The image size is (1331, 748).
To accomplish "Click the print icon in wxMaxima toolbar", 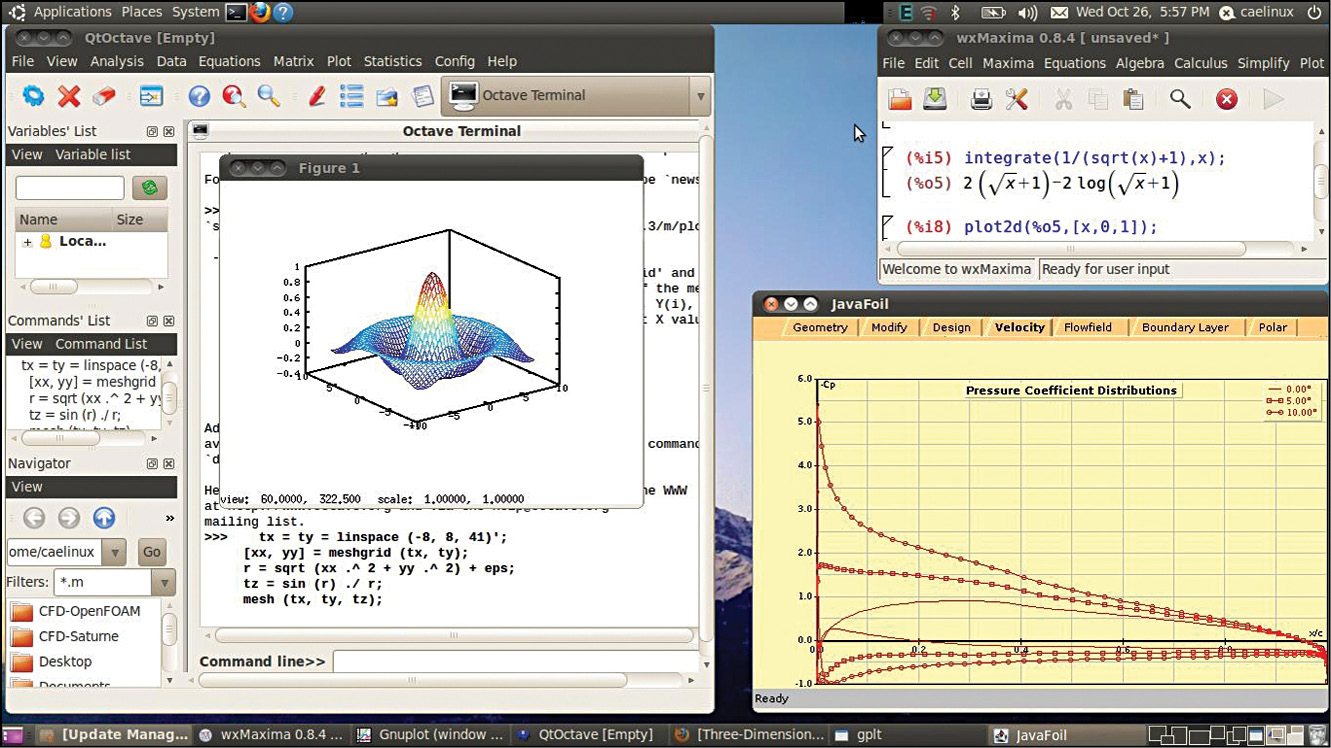I will coord(981,99).
